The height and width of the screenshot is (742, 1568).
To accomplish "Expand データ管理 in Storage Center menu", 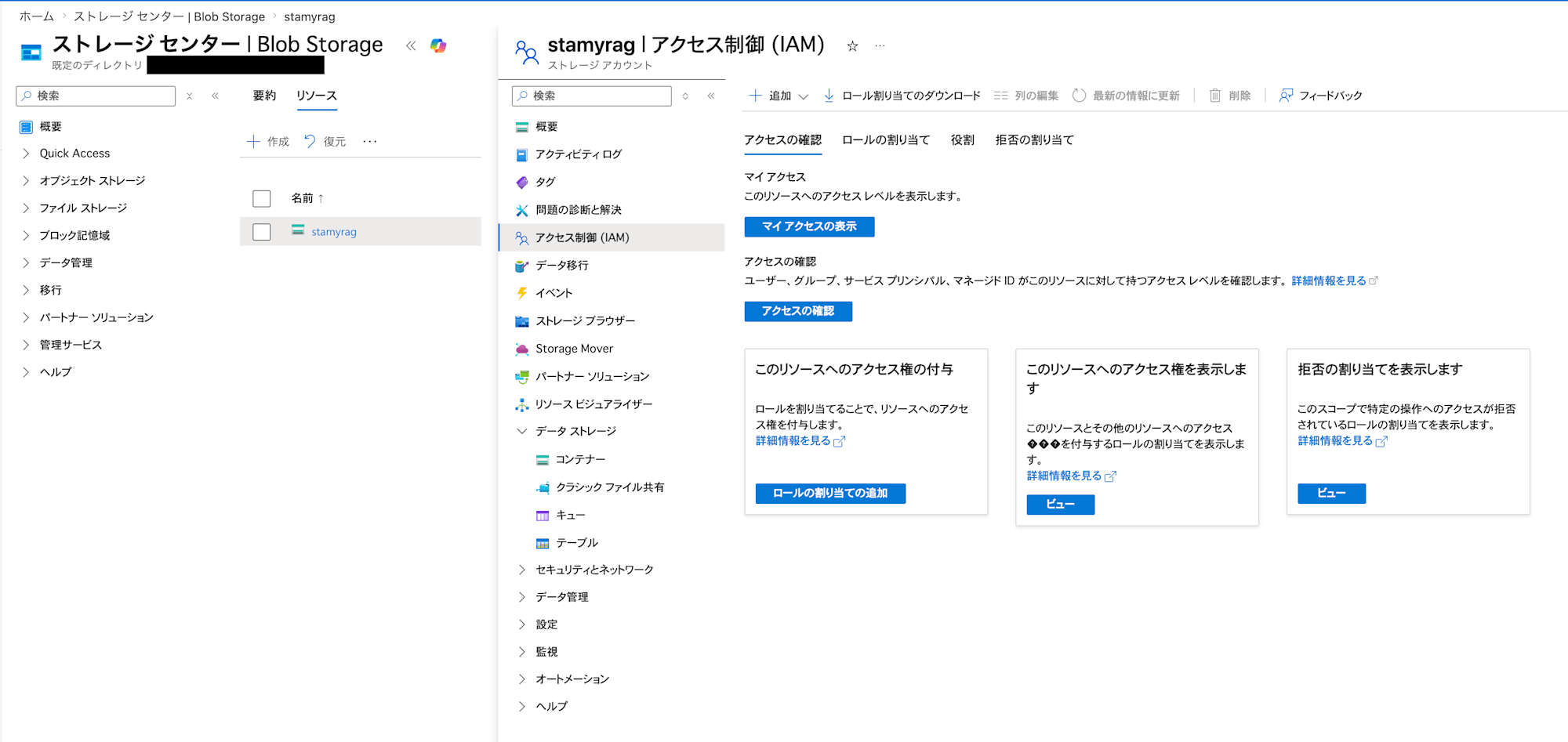I will [26, 263].
